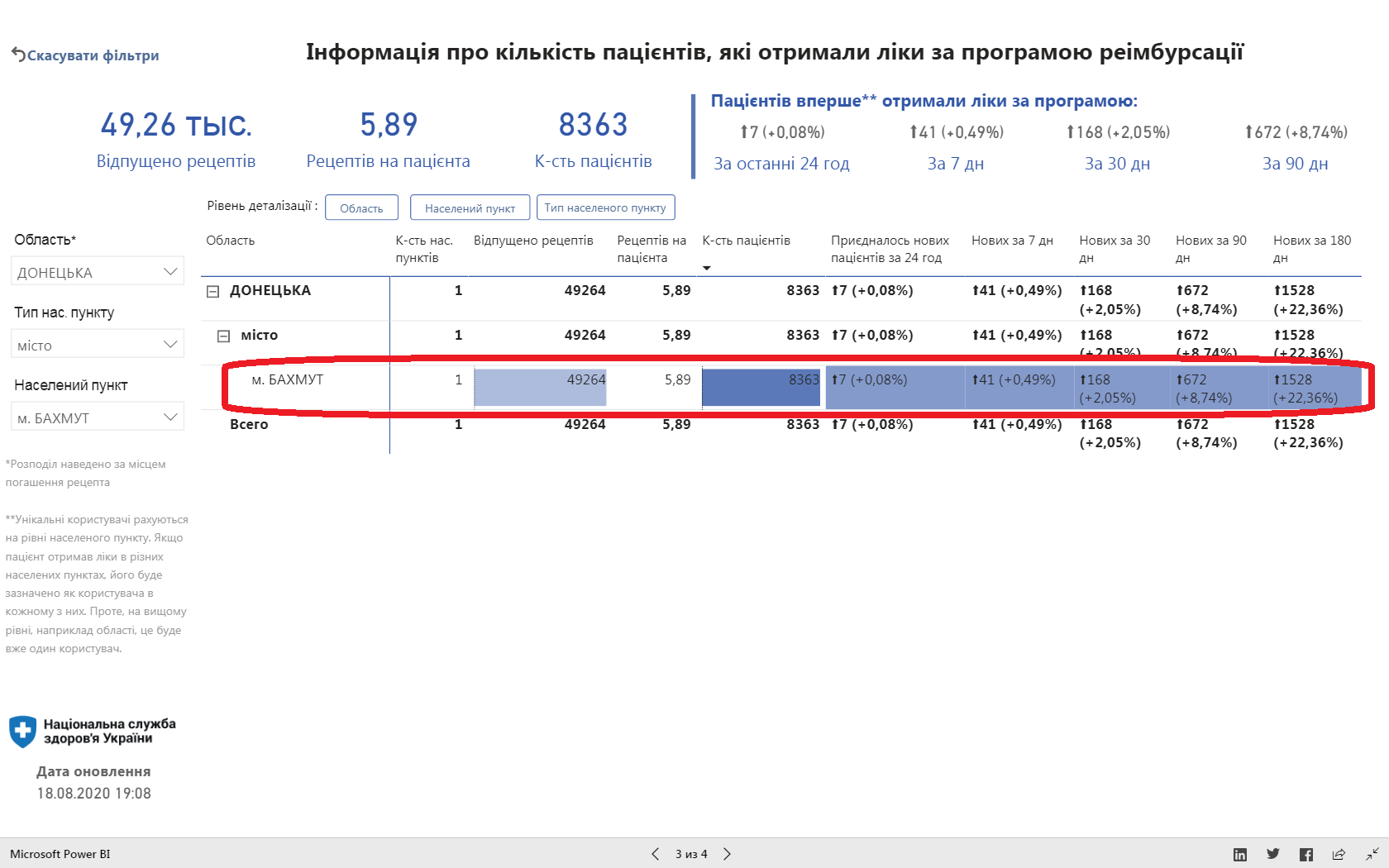This screenshot has height=868, width=1389.
Task: Click the ↑168 (+2,05%) summary value
Action: click(x=1118, y=132)
